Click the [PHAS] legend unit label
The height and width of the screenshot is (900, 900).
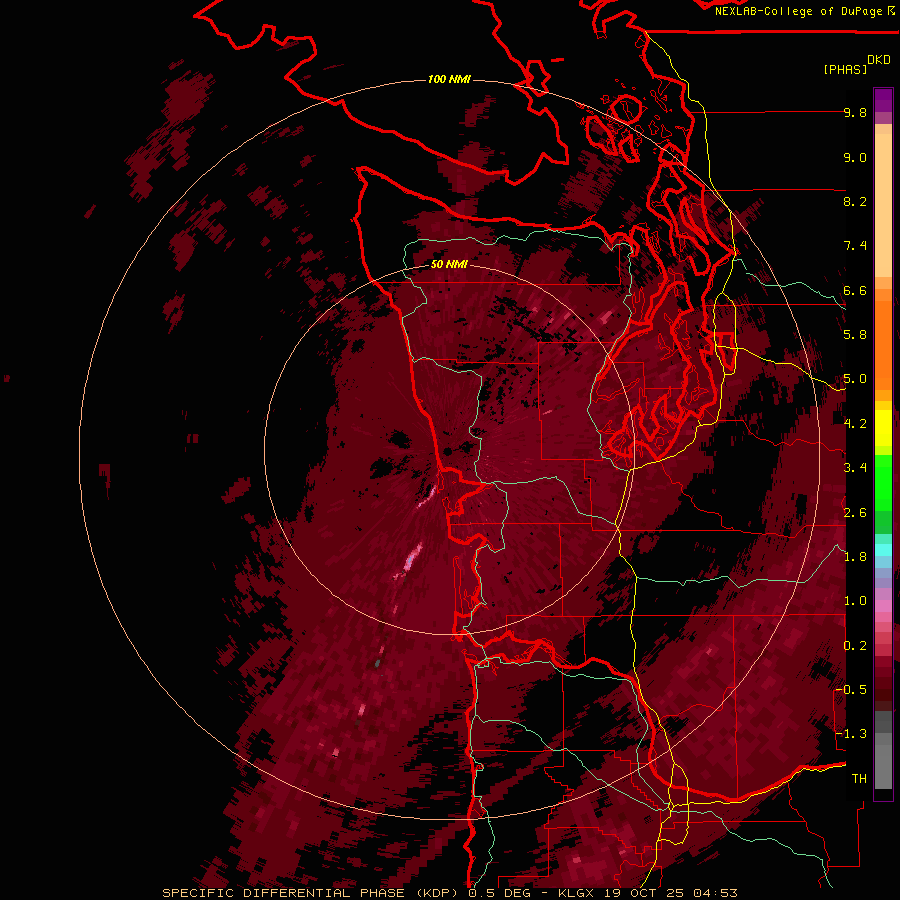(x=845, y=69)
